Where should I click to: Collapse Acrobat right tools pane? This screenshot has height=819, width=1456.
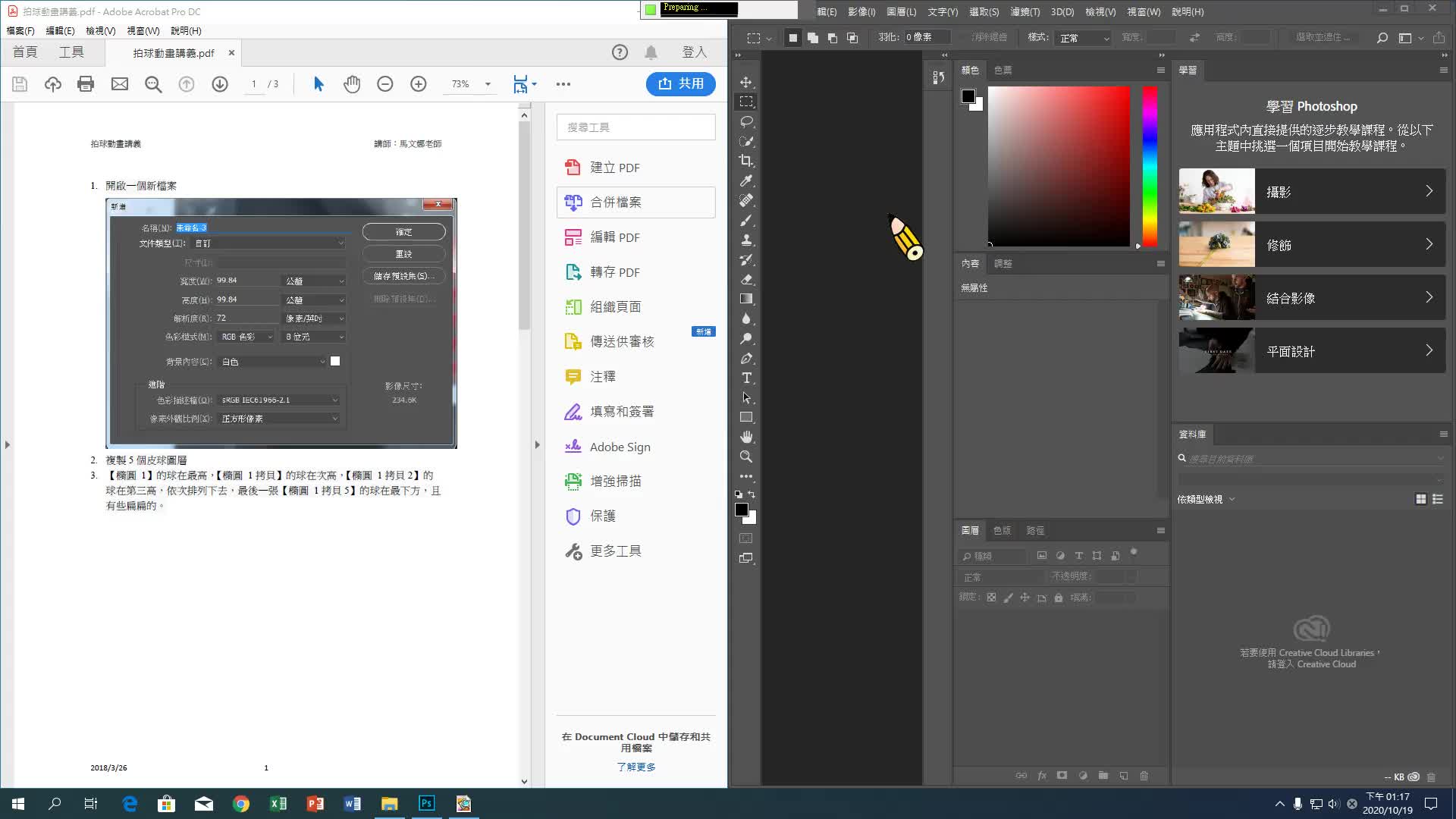(x=538, y=445)
